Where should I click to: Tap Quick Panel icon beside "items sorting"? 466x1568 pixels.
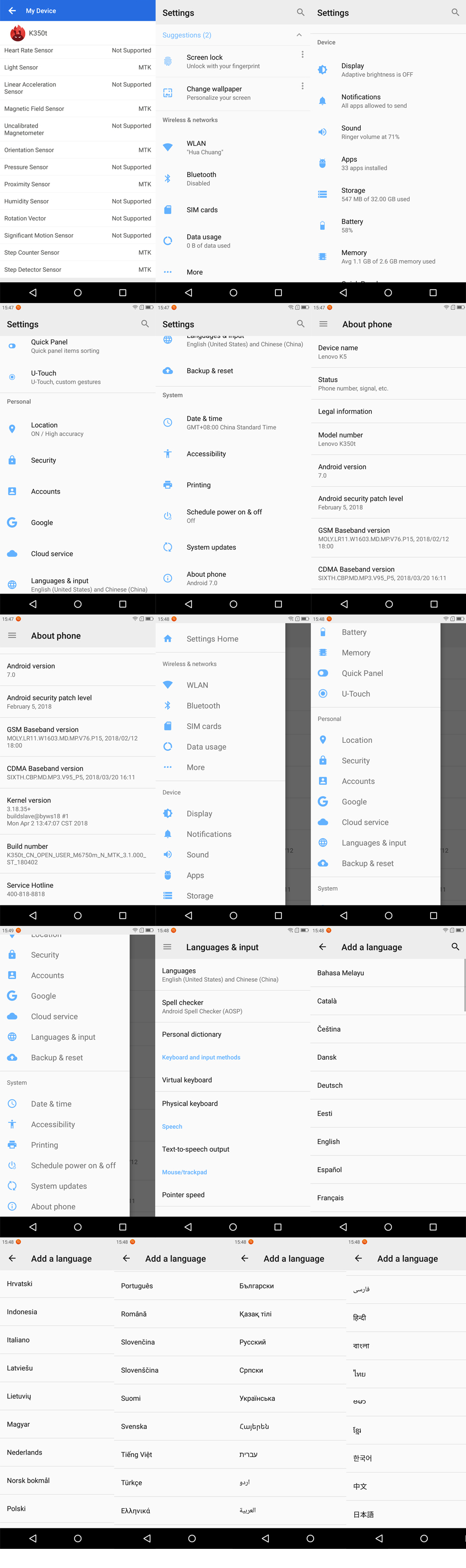point(12,346)
